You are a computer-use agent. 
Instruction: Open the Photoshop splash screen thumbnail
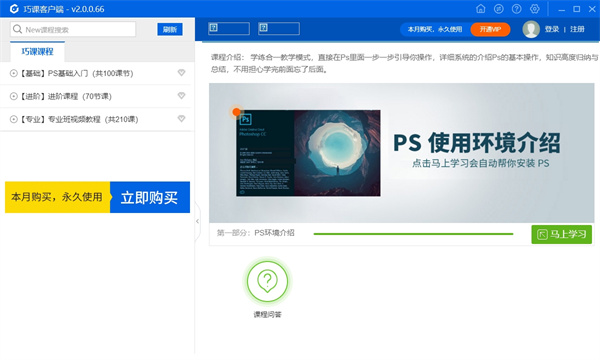coord(308,153)
